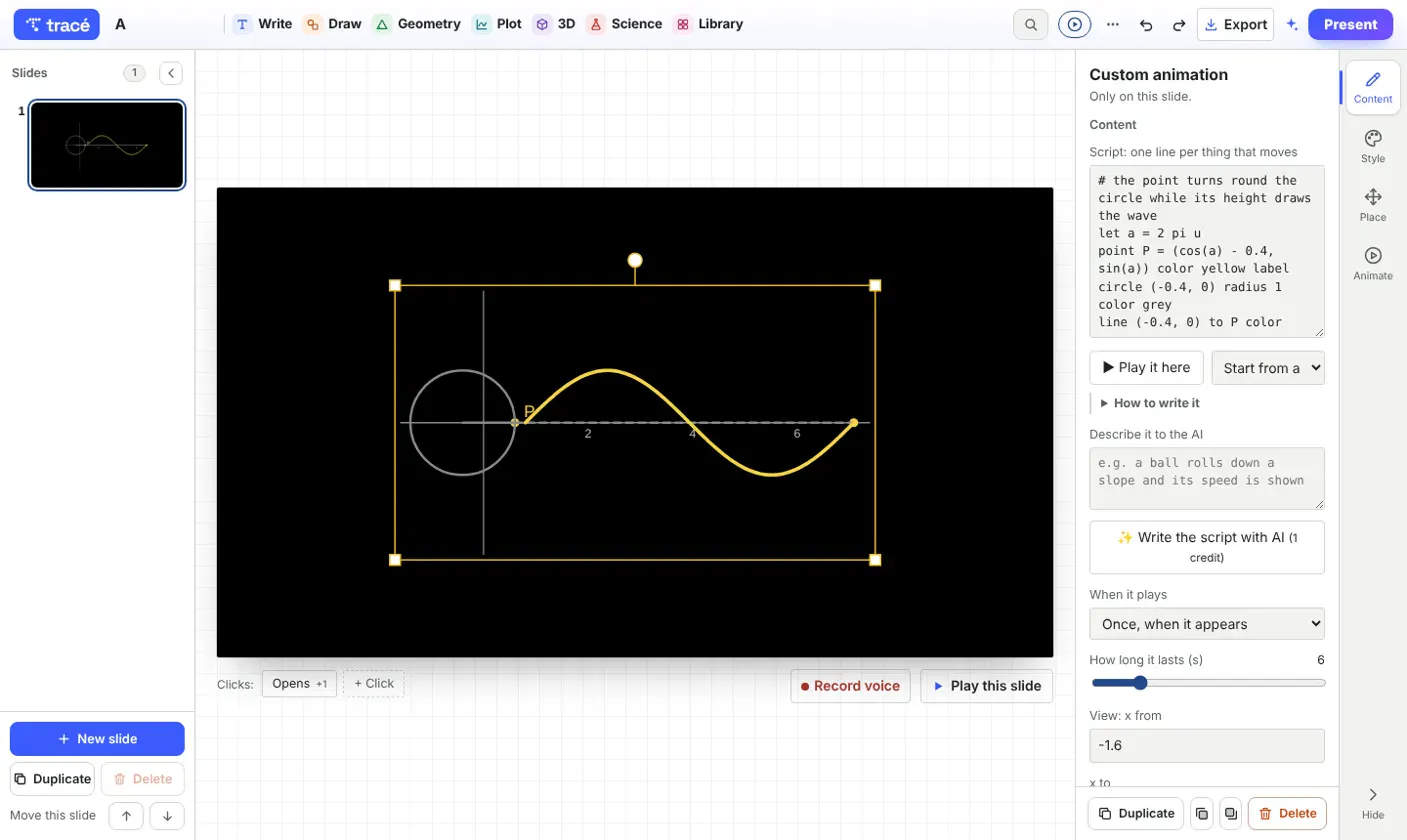Select slide 1 thumbnail
The image size is (1407, 840).
point(107,145)
